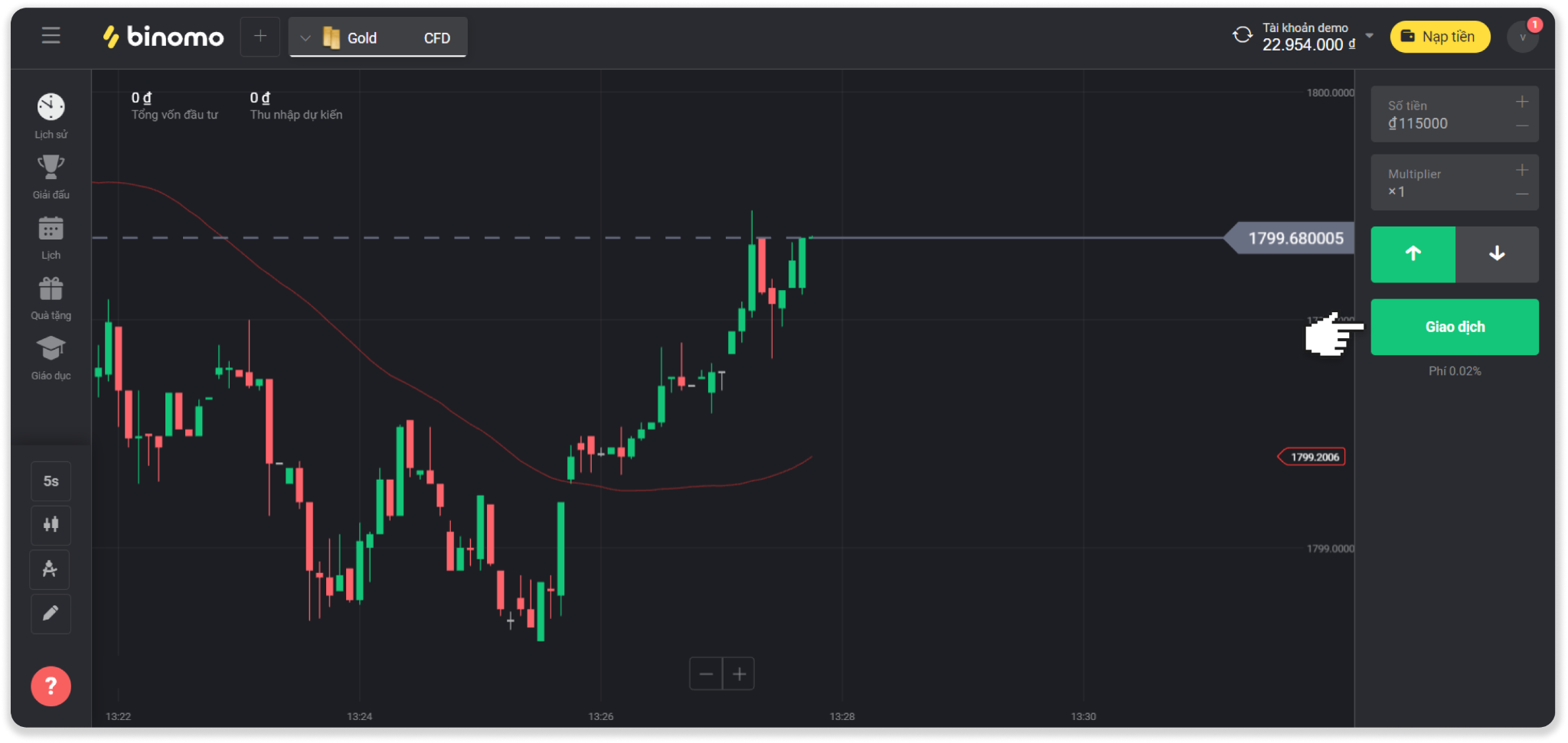Select the down direction arrow

pyautogui.click(x=1497, y=254)
